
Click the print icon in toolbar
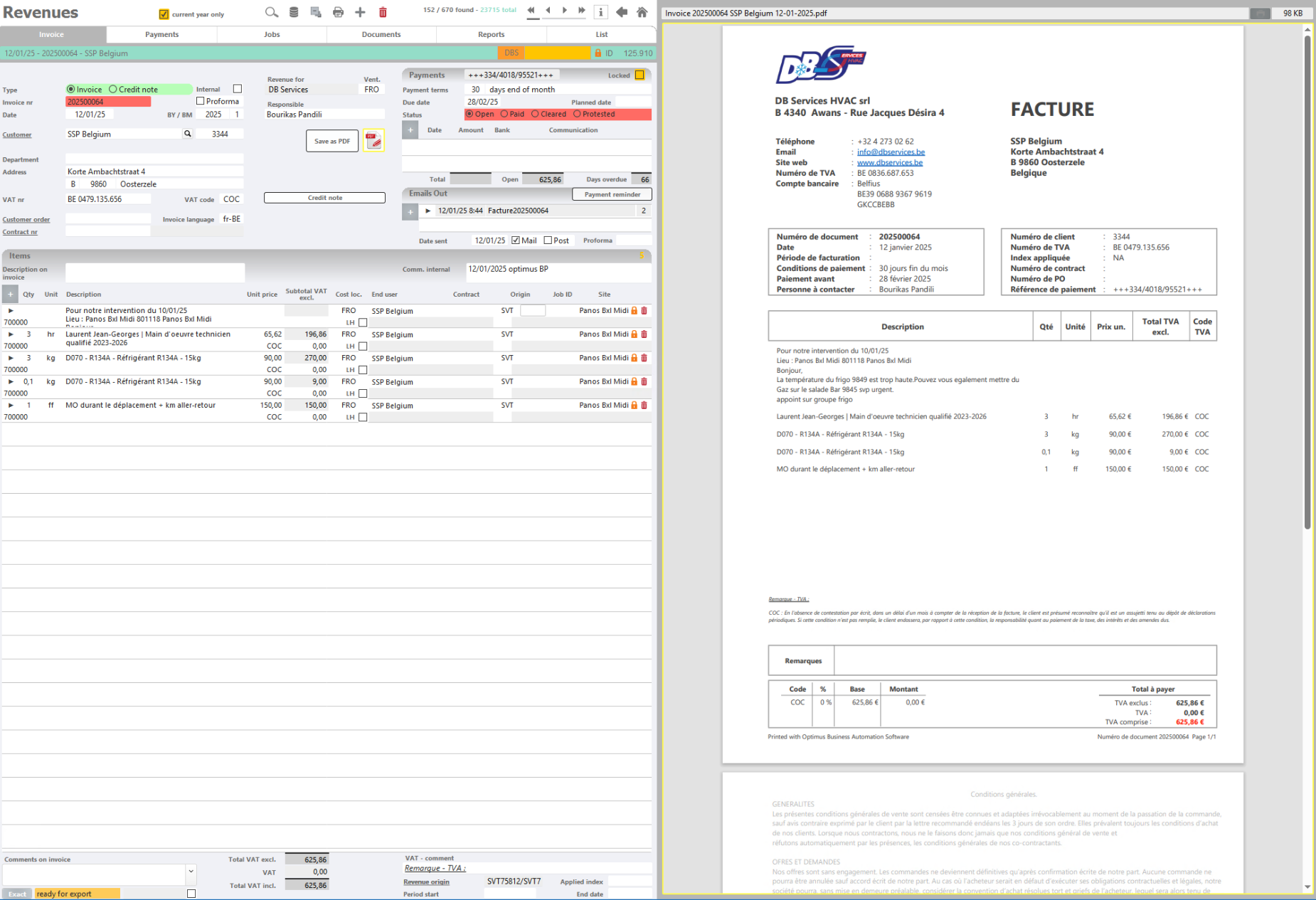338,12
